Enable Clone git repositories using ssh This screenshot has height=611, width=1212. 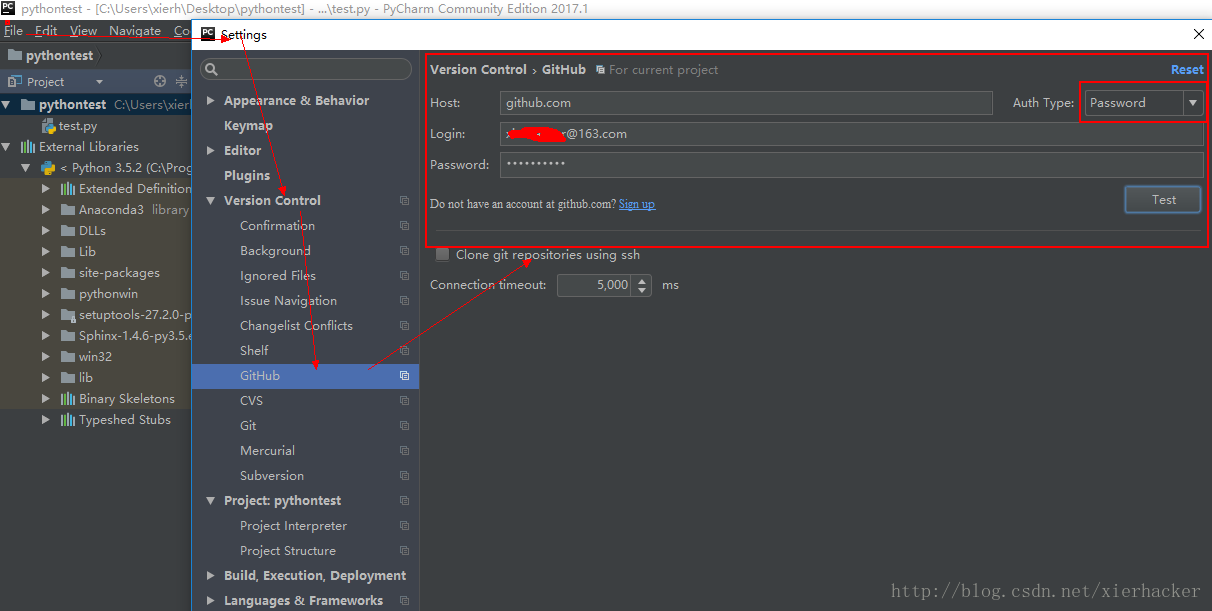point(442,255)
